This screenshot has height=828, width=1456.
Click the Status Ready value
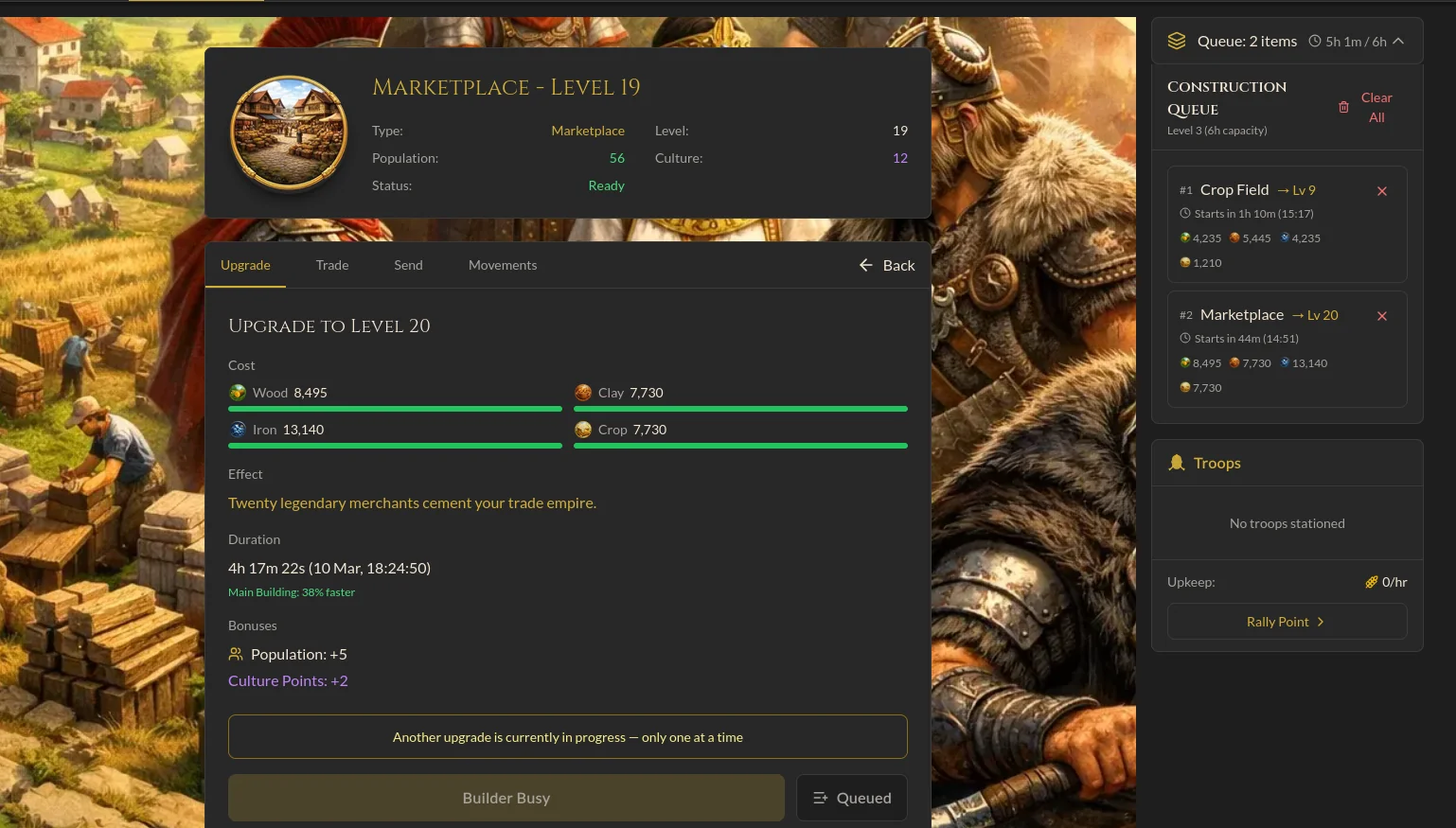(x=606, y=185)
